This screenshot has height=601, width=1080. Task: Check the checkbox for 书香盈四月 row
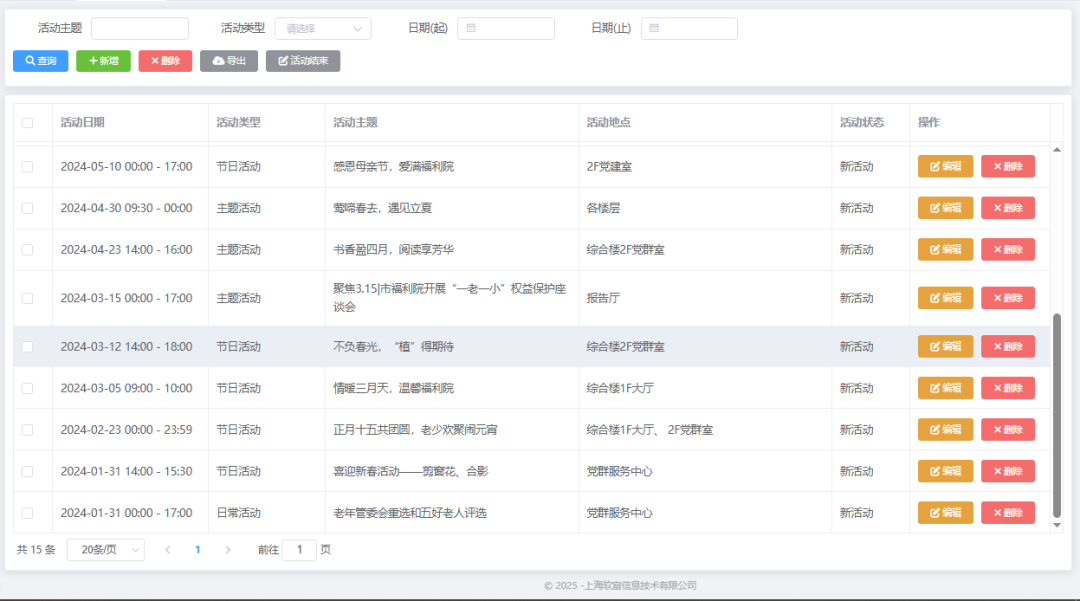(x=28, y=249)
